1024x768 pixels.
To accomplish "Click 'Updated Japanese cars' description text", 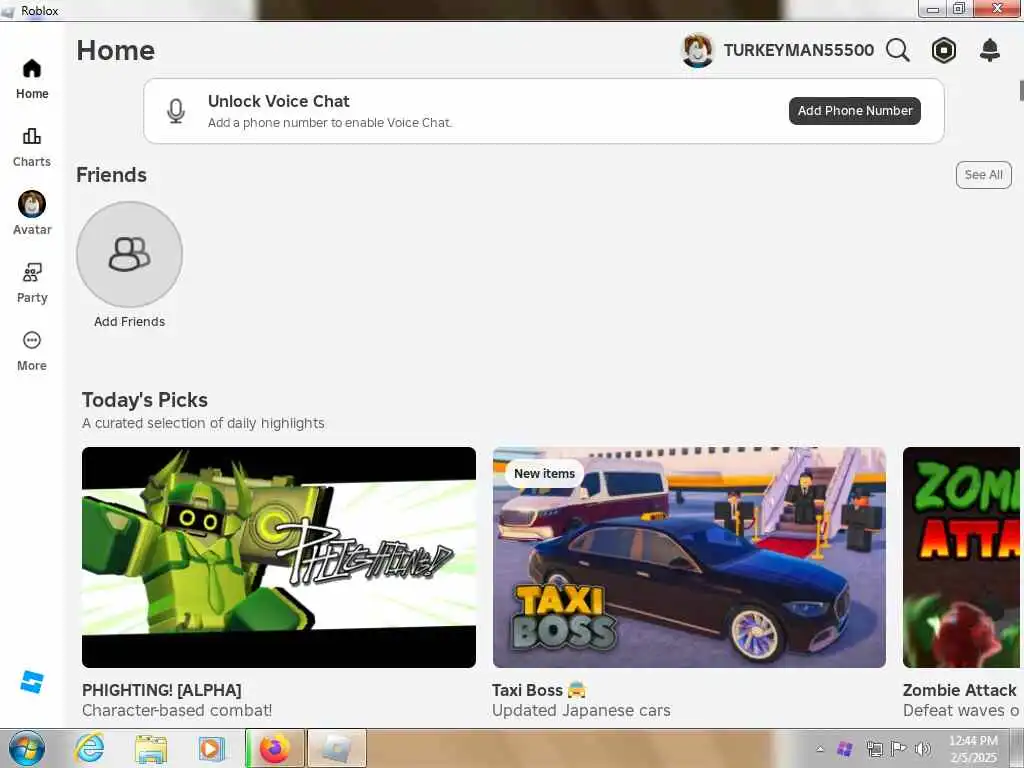I will coord(581,711).
